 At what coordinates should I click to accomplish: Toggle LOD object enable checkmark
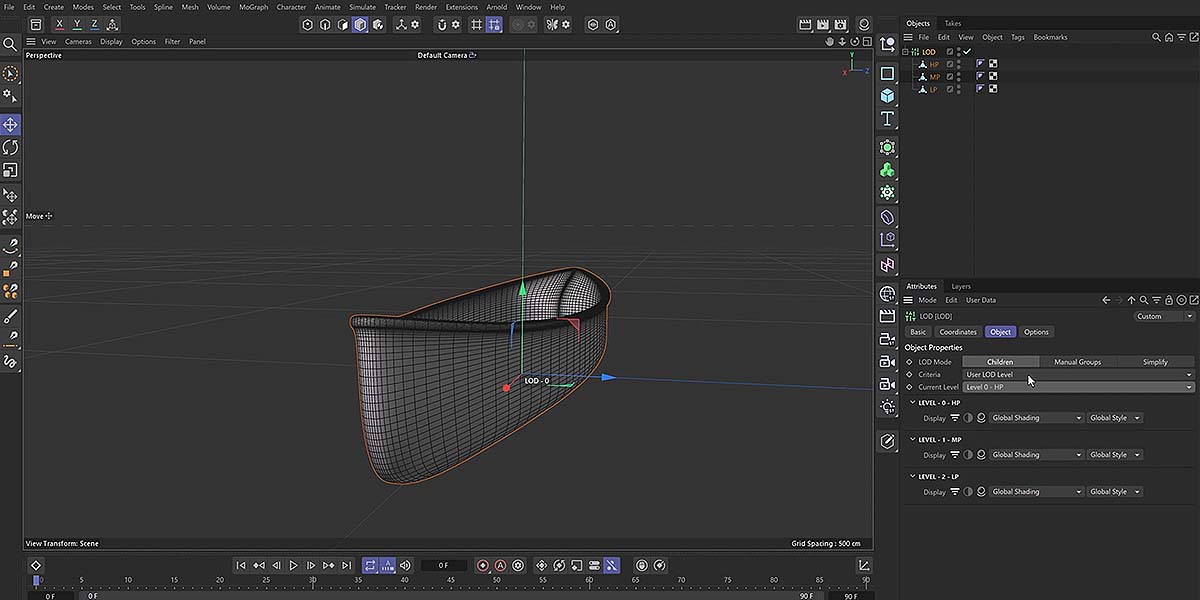[967, 52]
